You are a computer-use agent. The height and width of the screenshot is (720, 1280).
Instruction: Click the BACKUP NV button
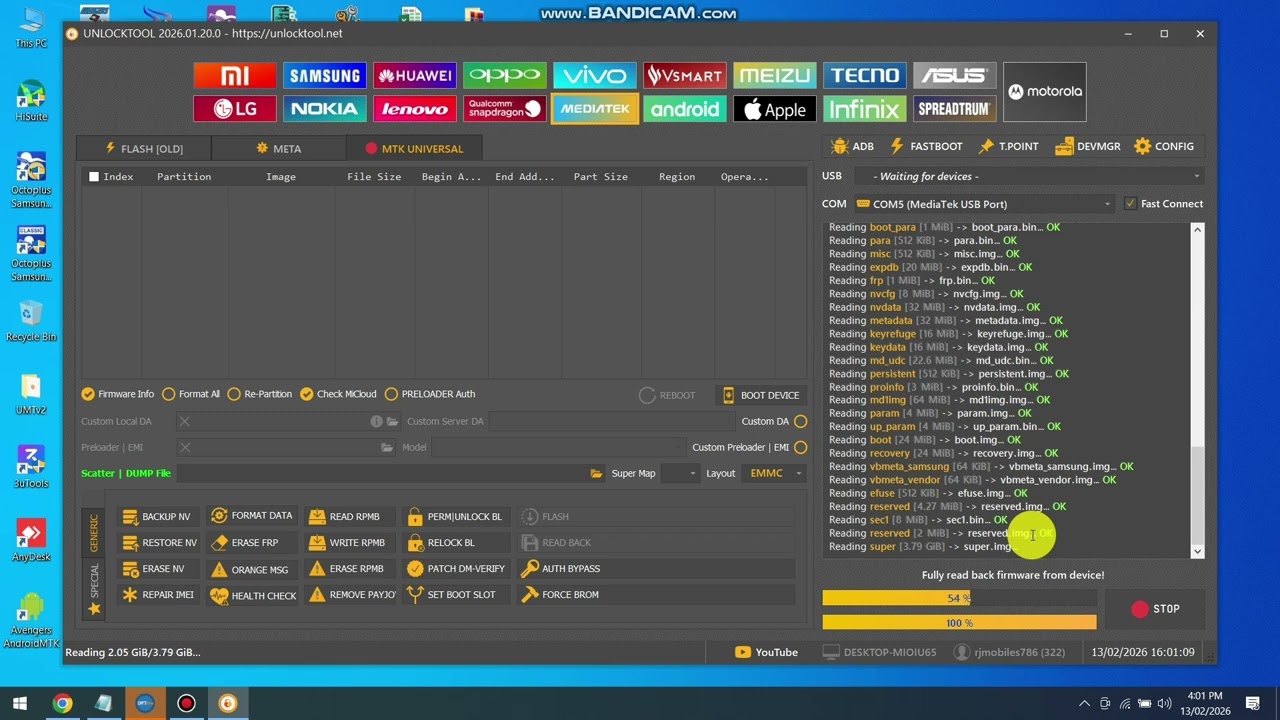point(156,516)
